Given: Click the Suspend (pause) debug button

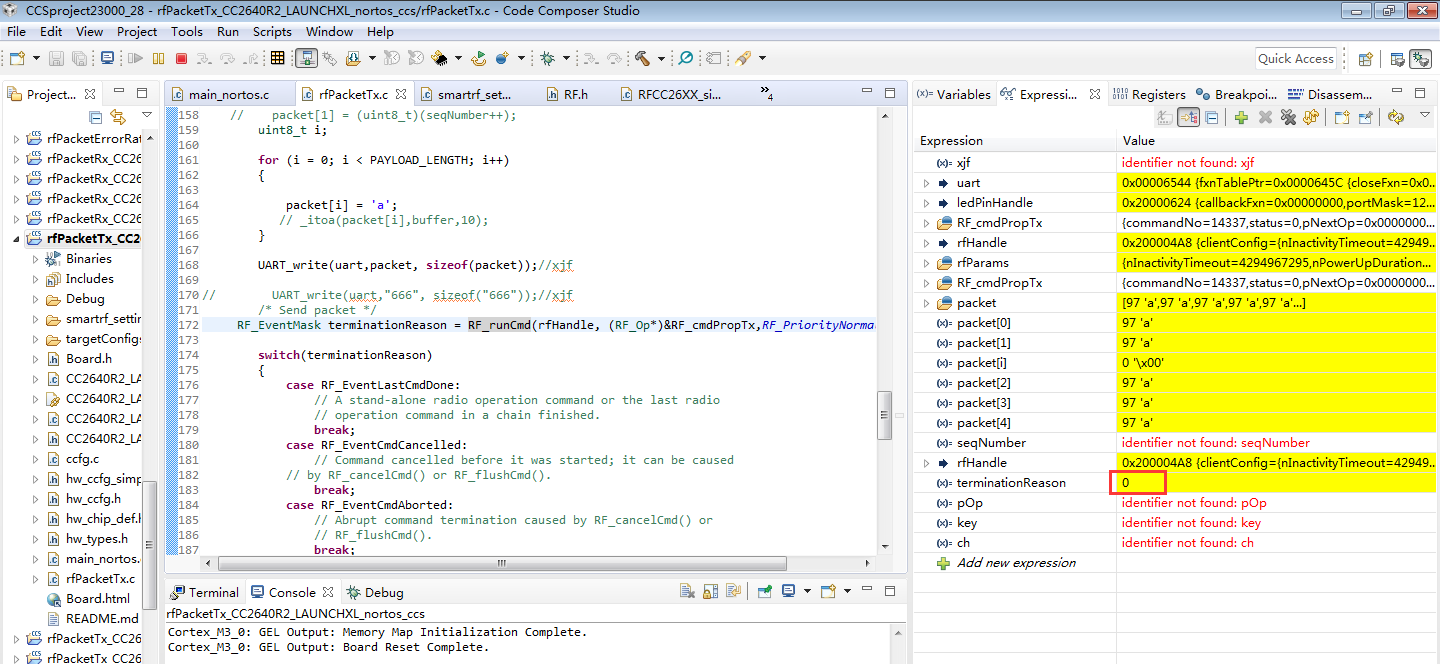Looking at the screenshot, I should pos(158,59).
